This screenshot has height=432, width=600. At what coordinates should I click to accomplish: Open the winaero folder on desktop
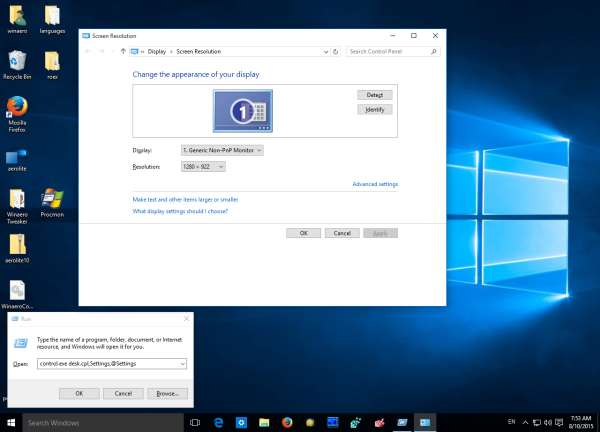[x=17, y=20]
